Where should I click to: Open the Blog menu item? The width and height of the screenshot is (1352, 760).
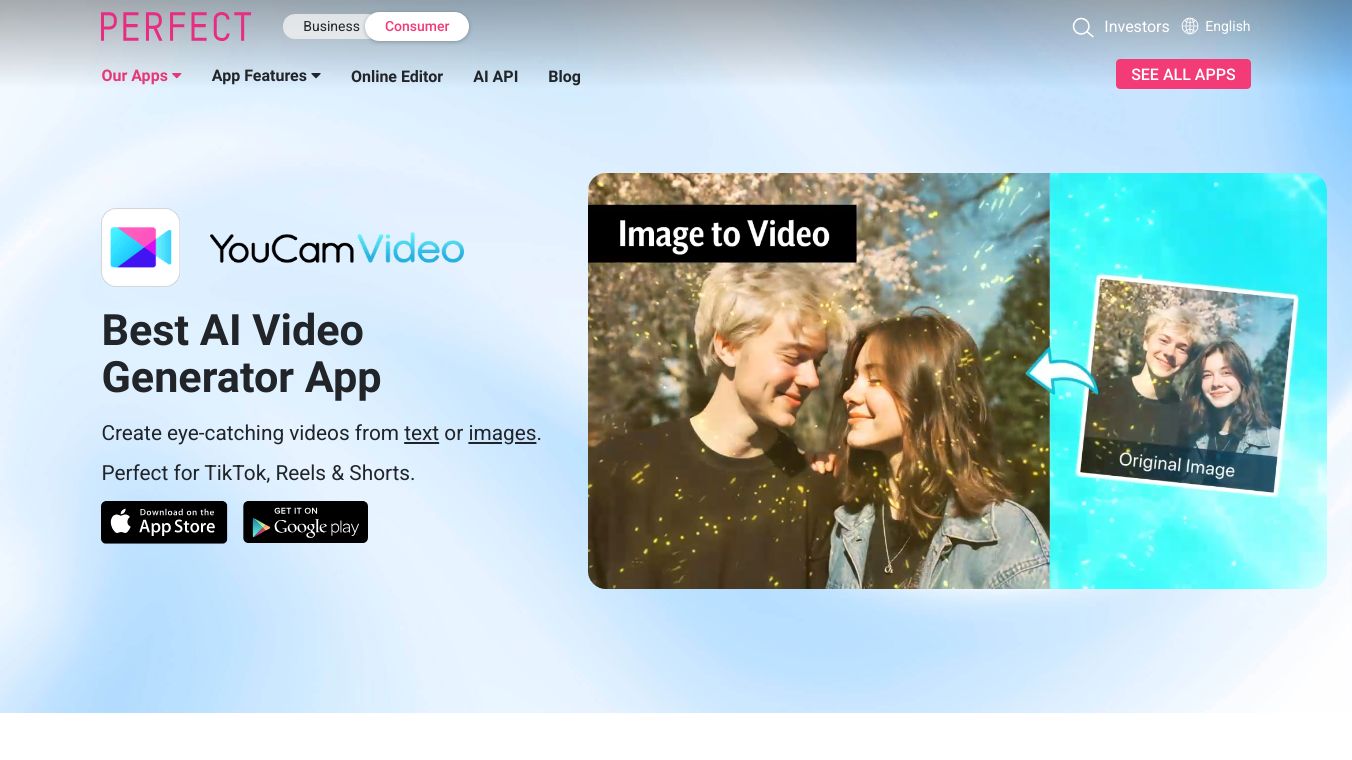pos(564,76)
